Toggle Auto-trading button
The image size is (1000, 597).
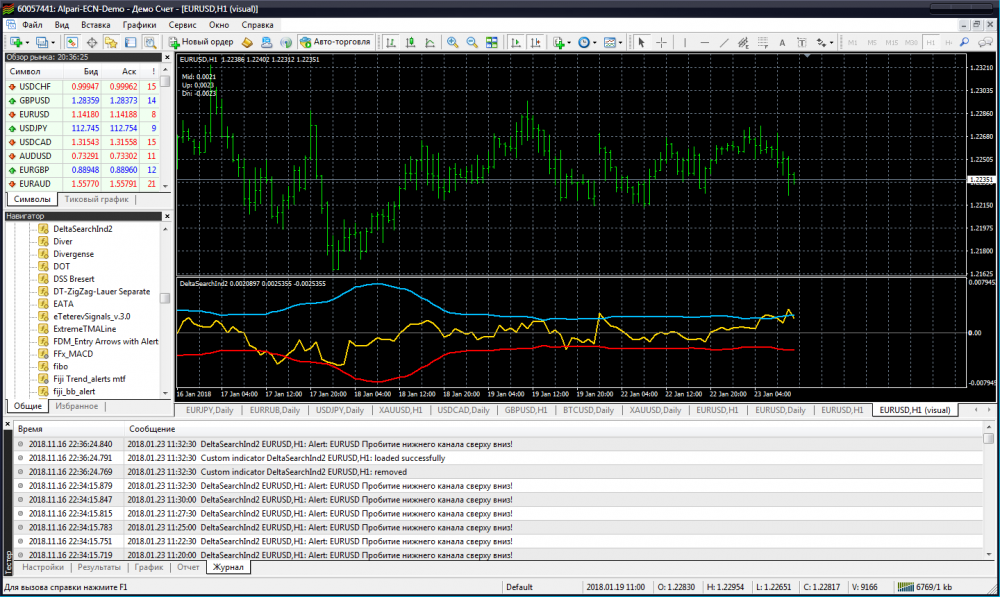pos(335,42)
